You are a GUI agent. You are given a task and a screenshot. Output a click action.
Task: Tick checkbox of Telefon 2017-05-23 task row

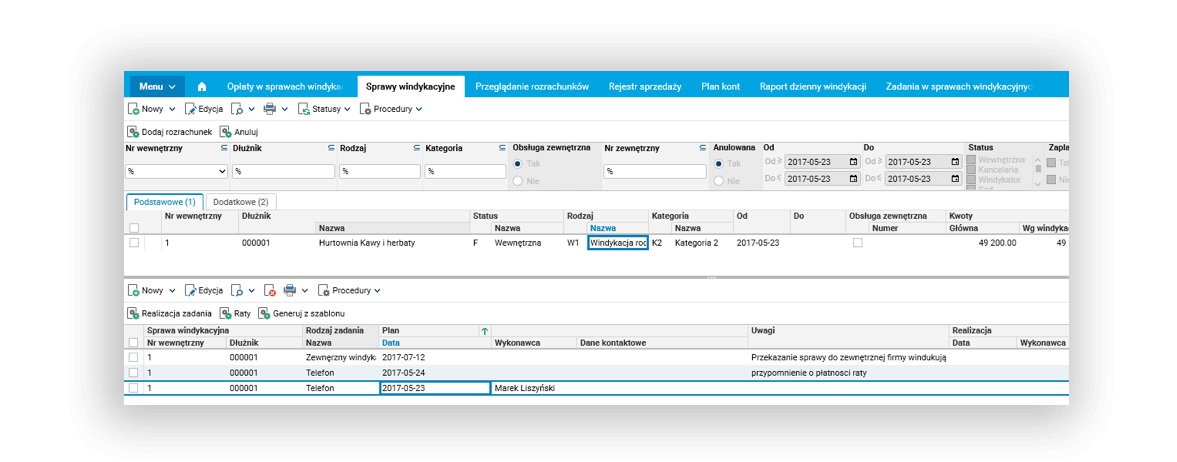[x=134, y=388]
